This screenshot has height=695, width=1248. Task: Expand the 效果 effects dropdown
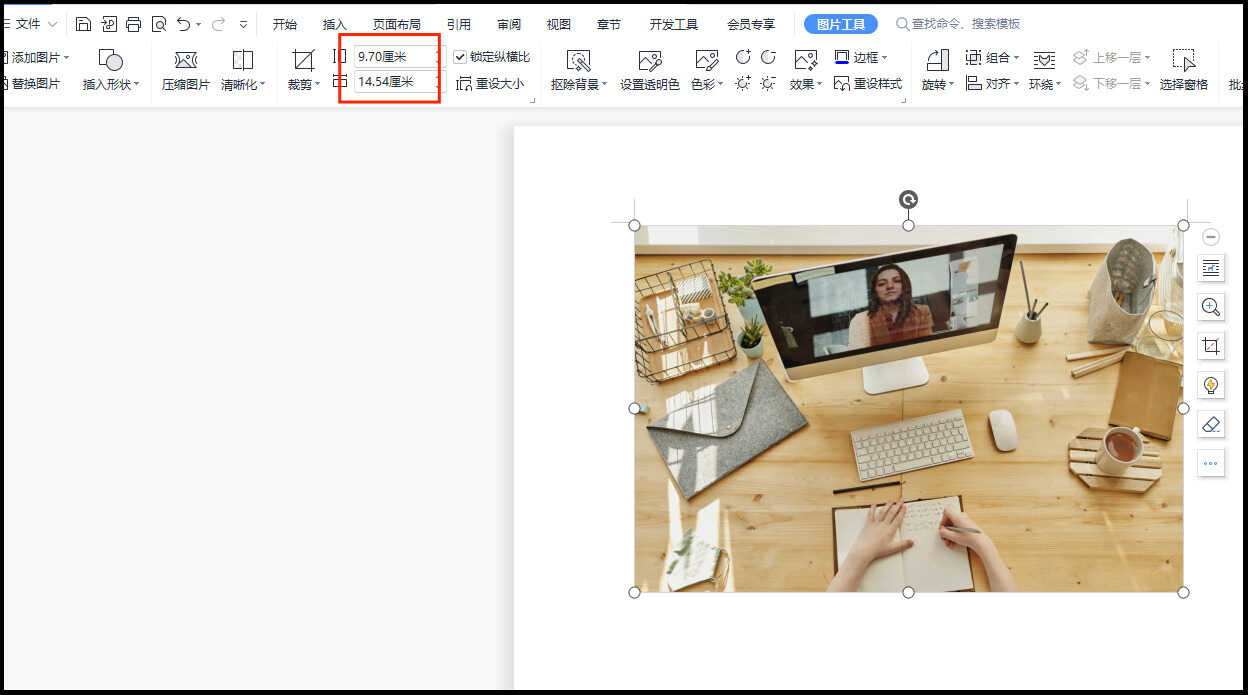tap(819, 85)
